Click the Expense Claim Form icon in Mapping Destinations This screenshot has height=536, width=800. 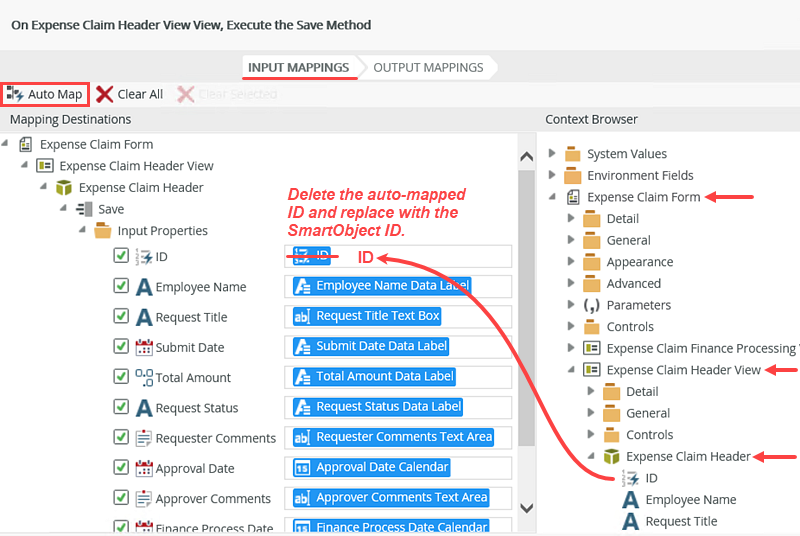point(26,144)
